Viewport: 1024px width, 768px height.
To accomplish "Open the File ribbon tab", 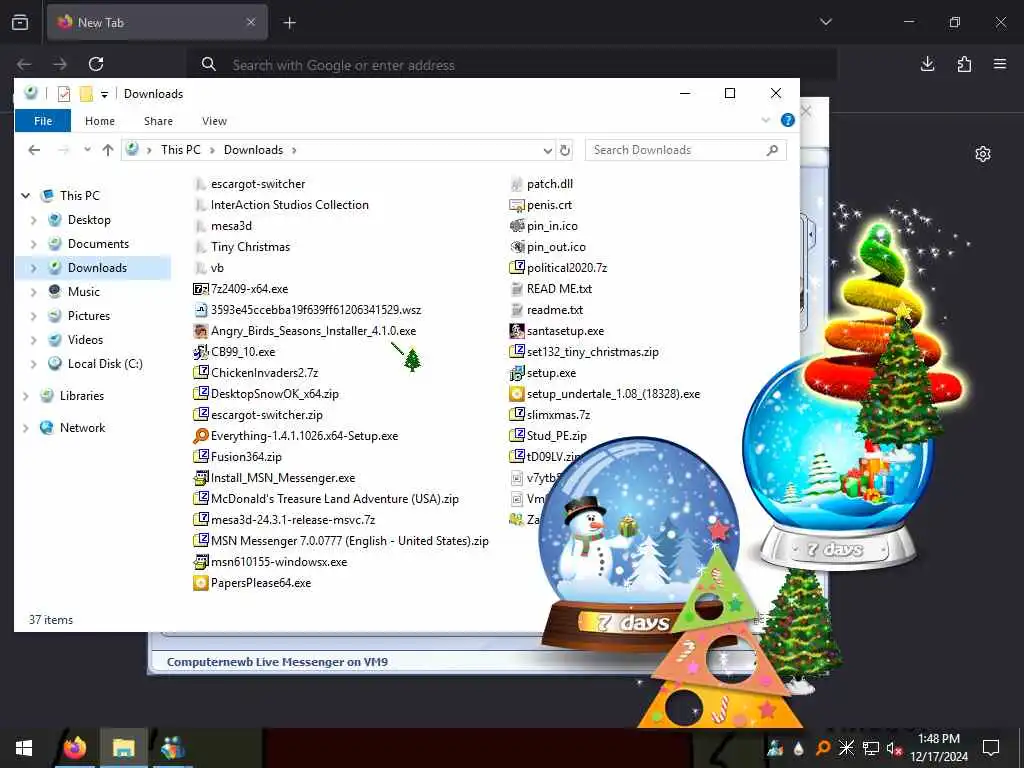I will coord(43,121).
